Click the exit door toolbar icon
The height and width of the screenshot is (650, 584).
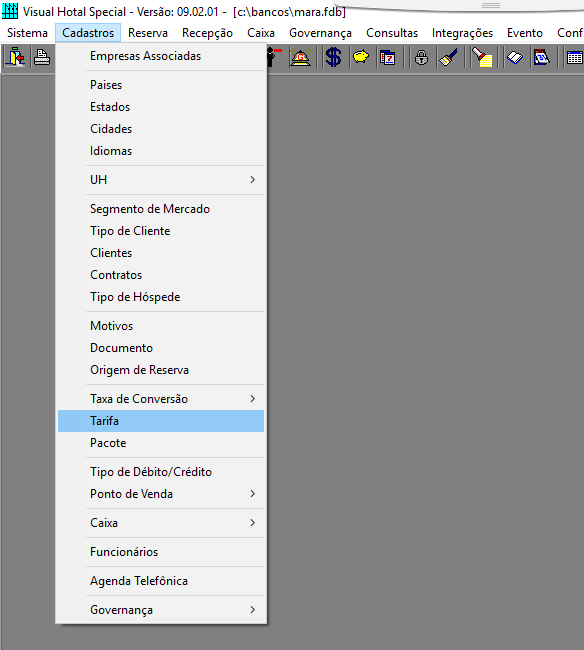coord(15,57)
